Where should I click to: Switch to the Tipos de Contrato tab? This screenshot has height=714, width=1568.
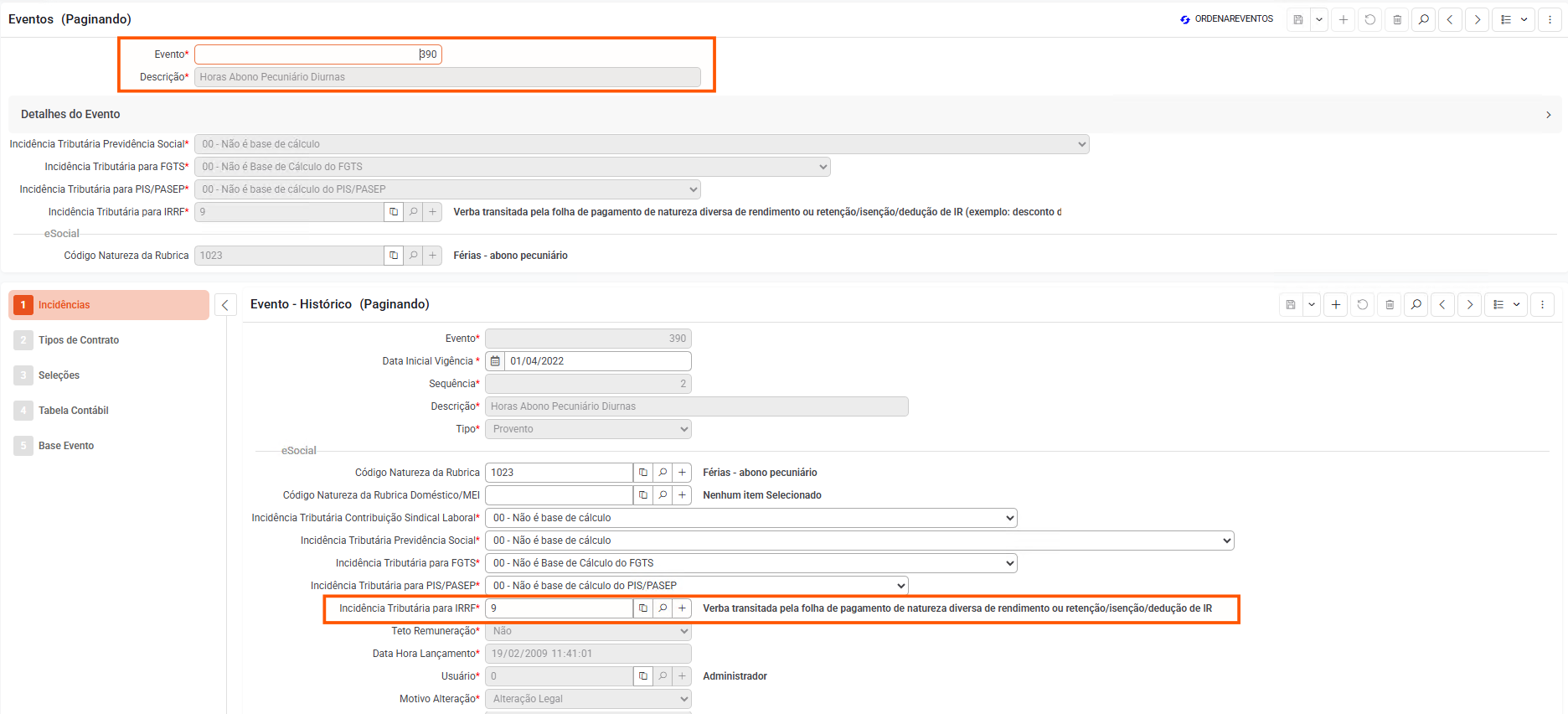pos(79,340)
